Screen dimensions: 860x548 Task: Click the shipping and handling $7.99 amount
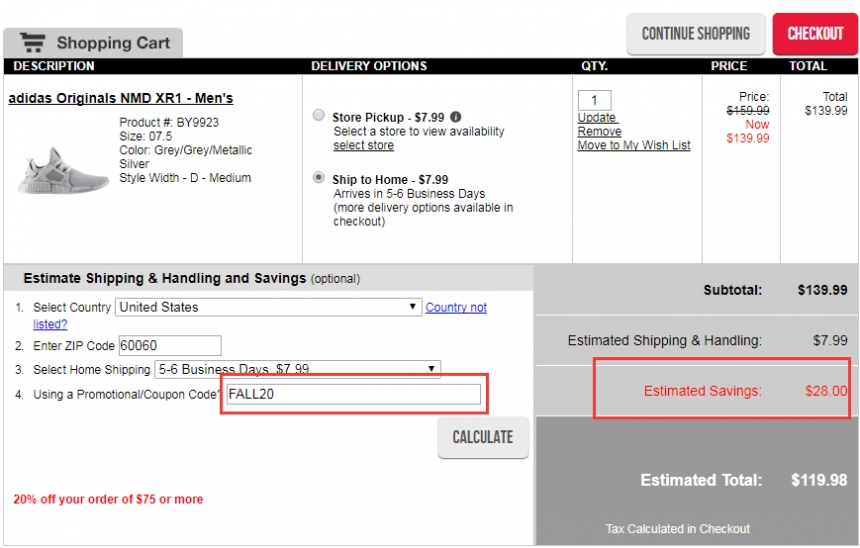(x=830, y=340)
